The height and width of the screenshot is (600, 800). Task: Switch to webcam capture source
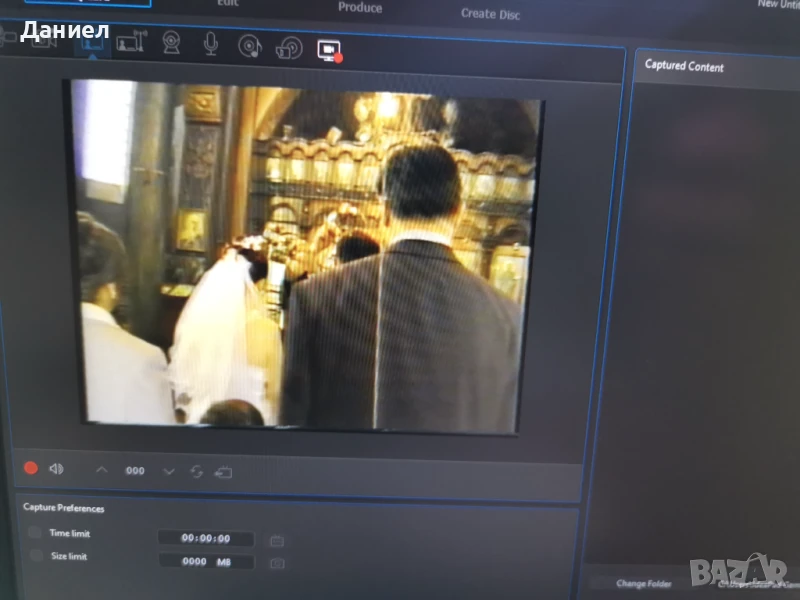click(x=171, y=43)
